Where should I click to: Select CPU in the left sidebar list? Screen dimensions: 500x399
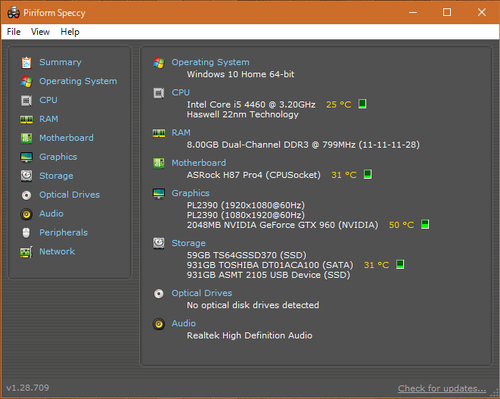[x=48, y=100]
